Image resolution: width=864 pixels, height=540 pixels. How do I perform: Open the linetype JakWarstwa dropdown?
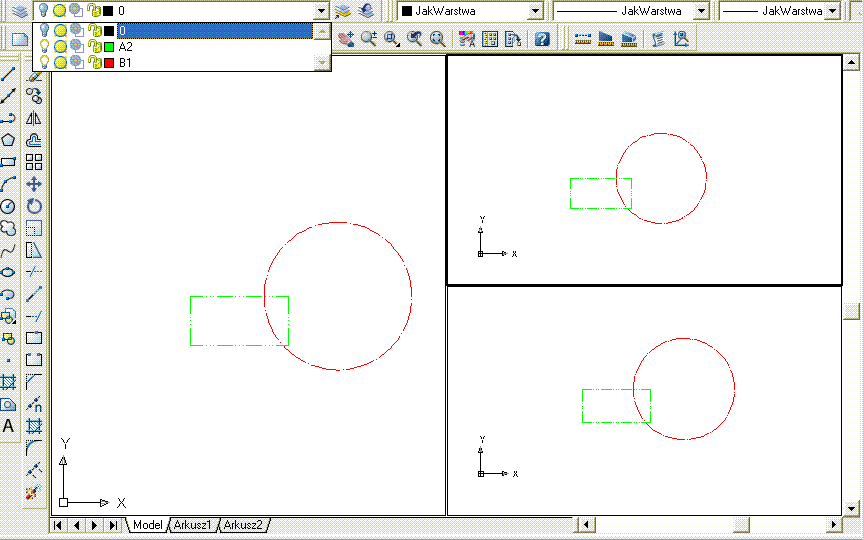[701, 10]
